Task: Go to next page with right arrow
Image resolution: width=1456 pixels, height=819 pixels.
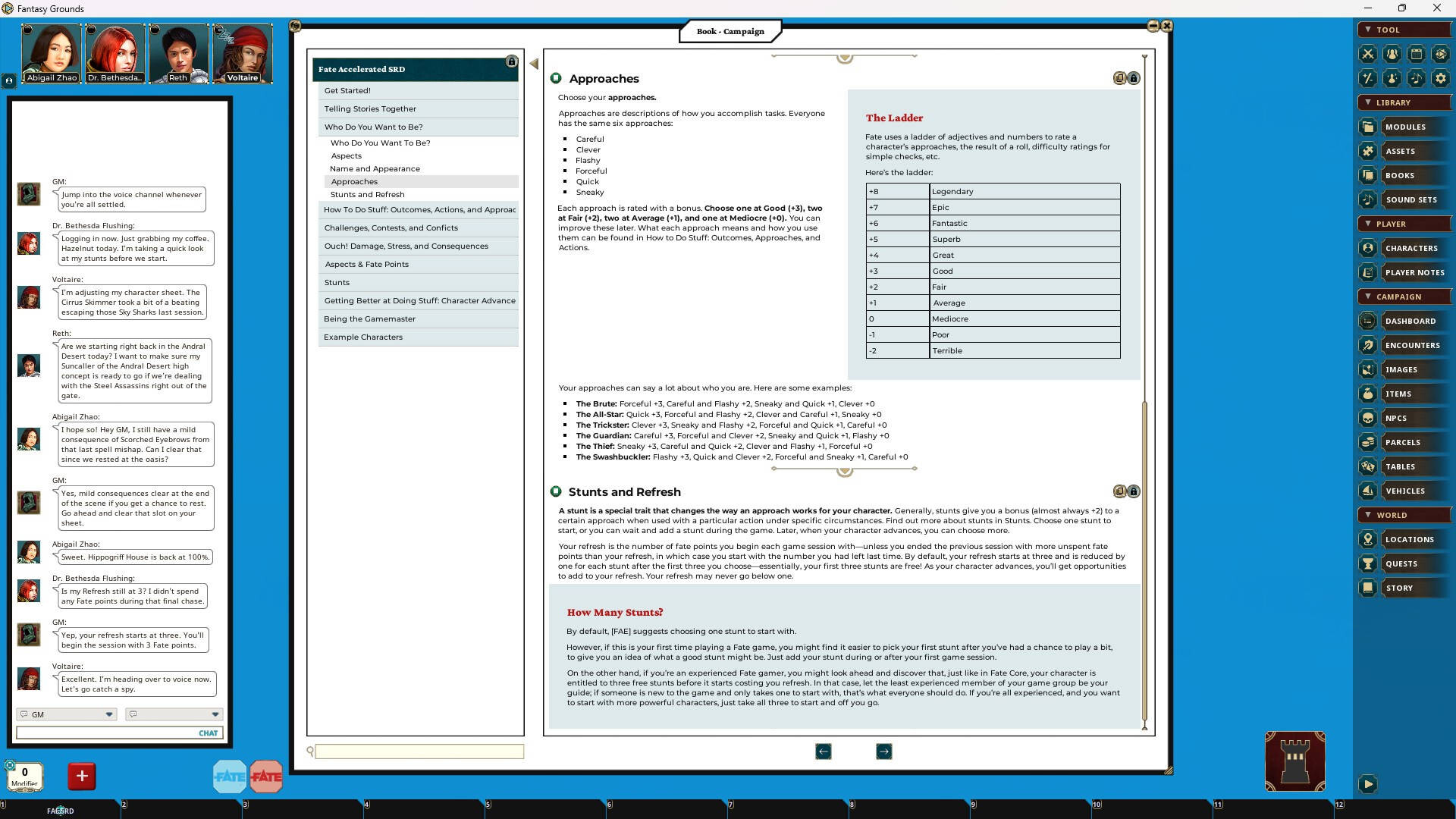Action: coord(883,752)
